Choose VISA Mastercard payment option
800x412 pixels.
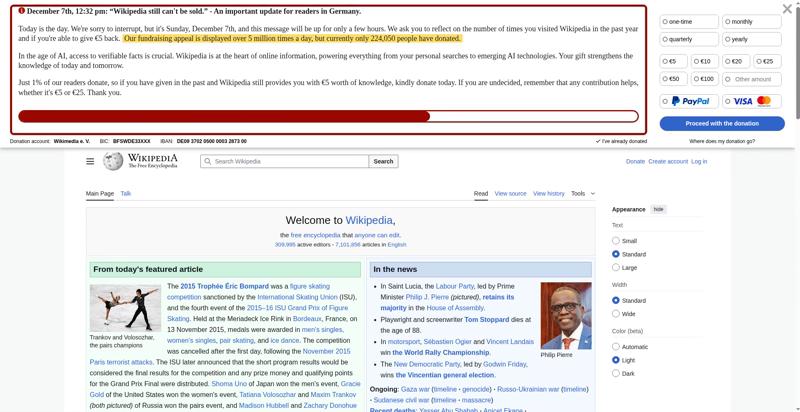point(752,101)
